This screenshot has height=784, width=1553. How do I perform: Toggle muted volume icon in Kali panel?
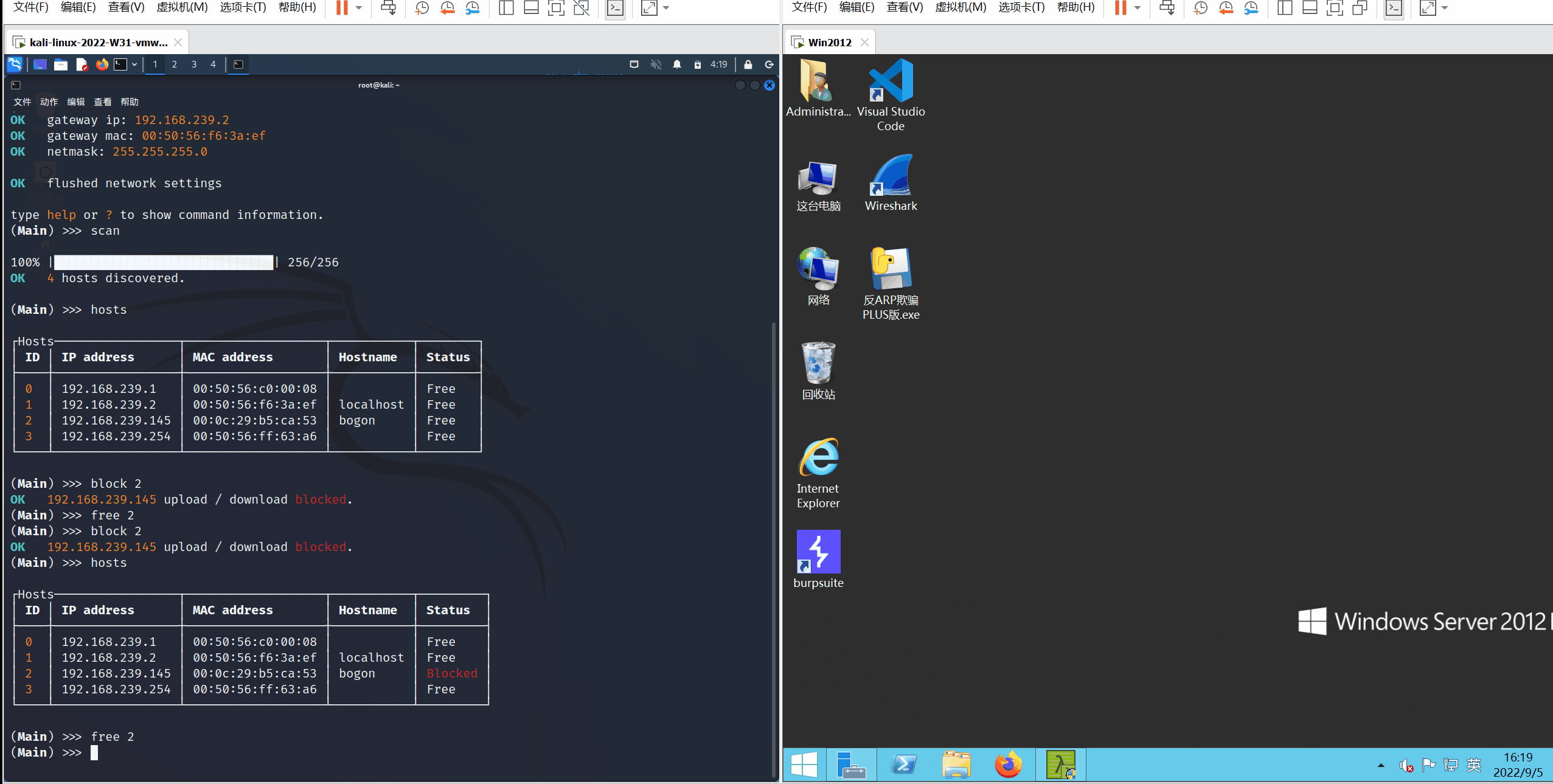656,64
